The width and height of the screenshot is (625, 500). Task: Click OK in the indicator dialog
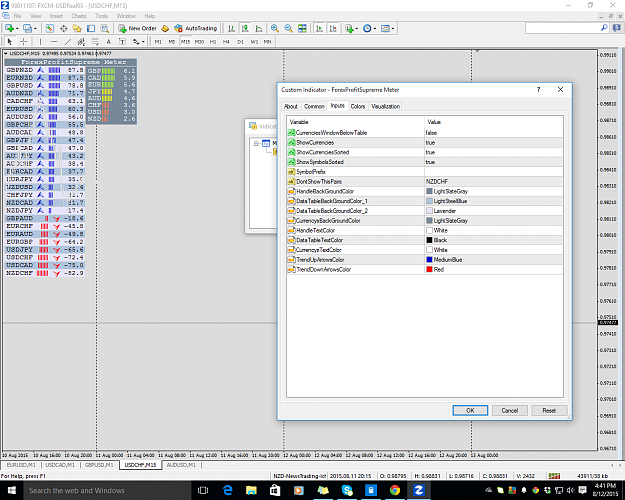470,410
